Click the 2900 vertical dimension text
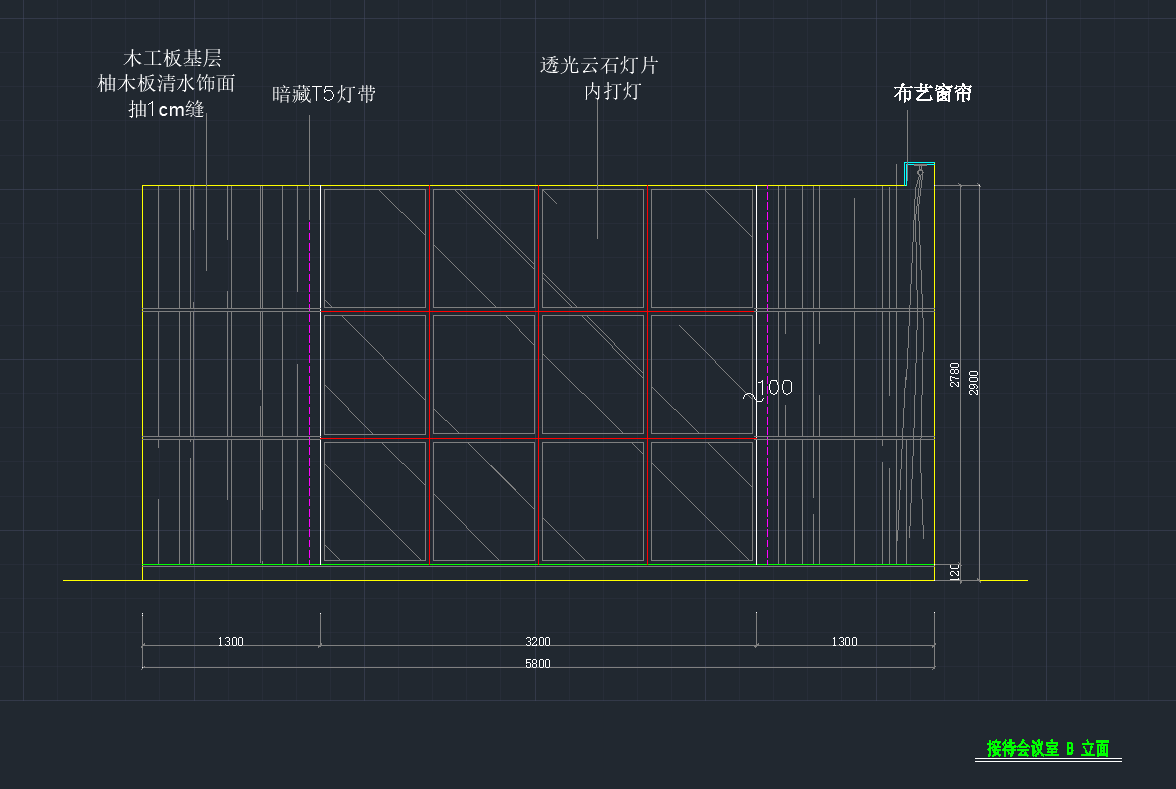 (x=974, y=382)
